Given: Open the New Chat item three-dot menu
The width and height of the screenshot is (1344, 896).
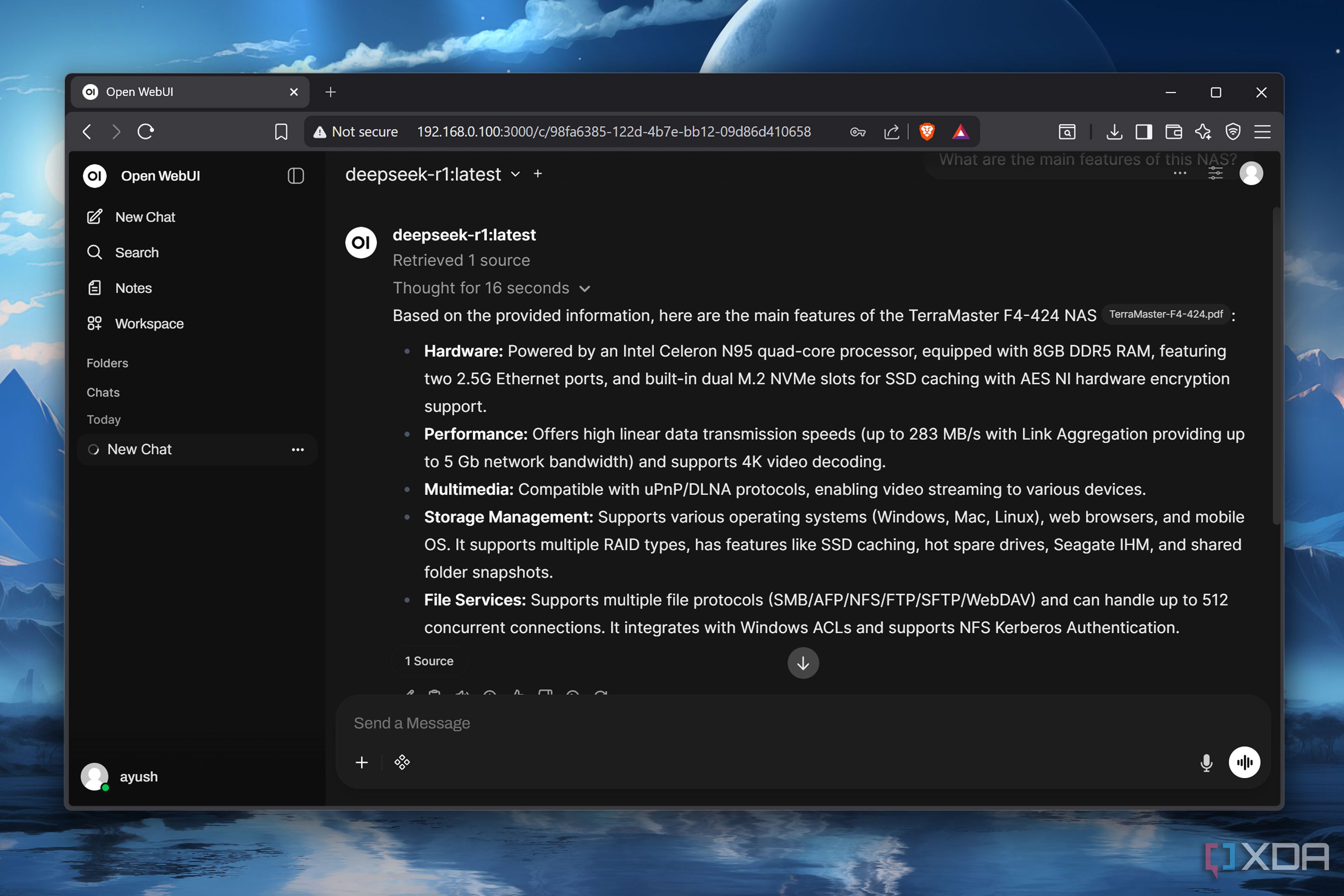Looking at the screenshot, I should tap(298, 450).
